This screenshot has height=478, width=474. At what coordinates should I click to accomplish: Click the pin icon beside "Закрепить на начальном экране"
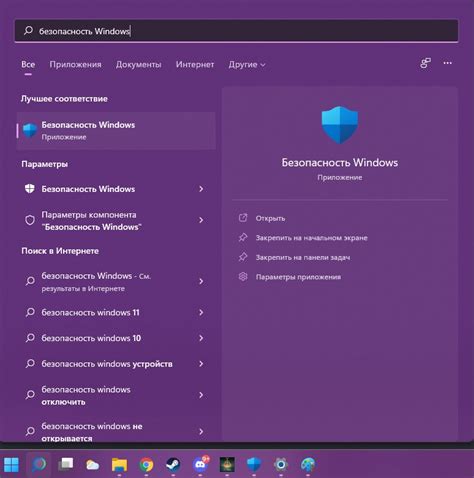click(x=243, y=237)
